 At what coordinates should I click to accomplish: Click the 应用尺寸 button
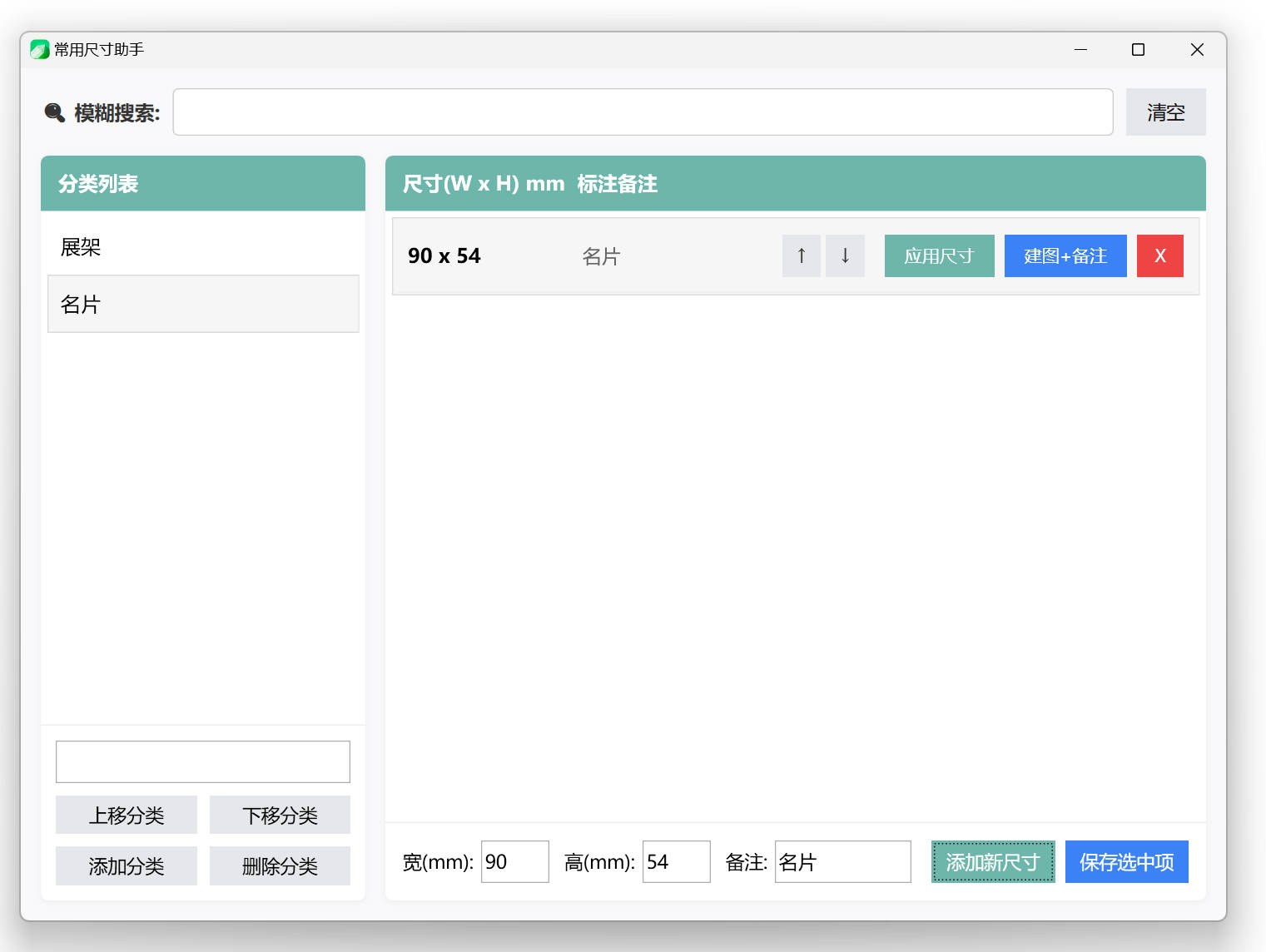click(x=939, y=255)
